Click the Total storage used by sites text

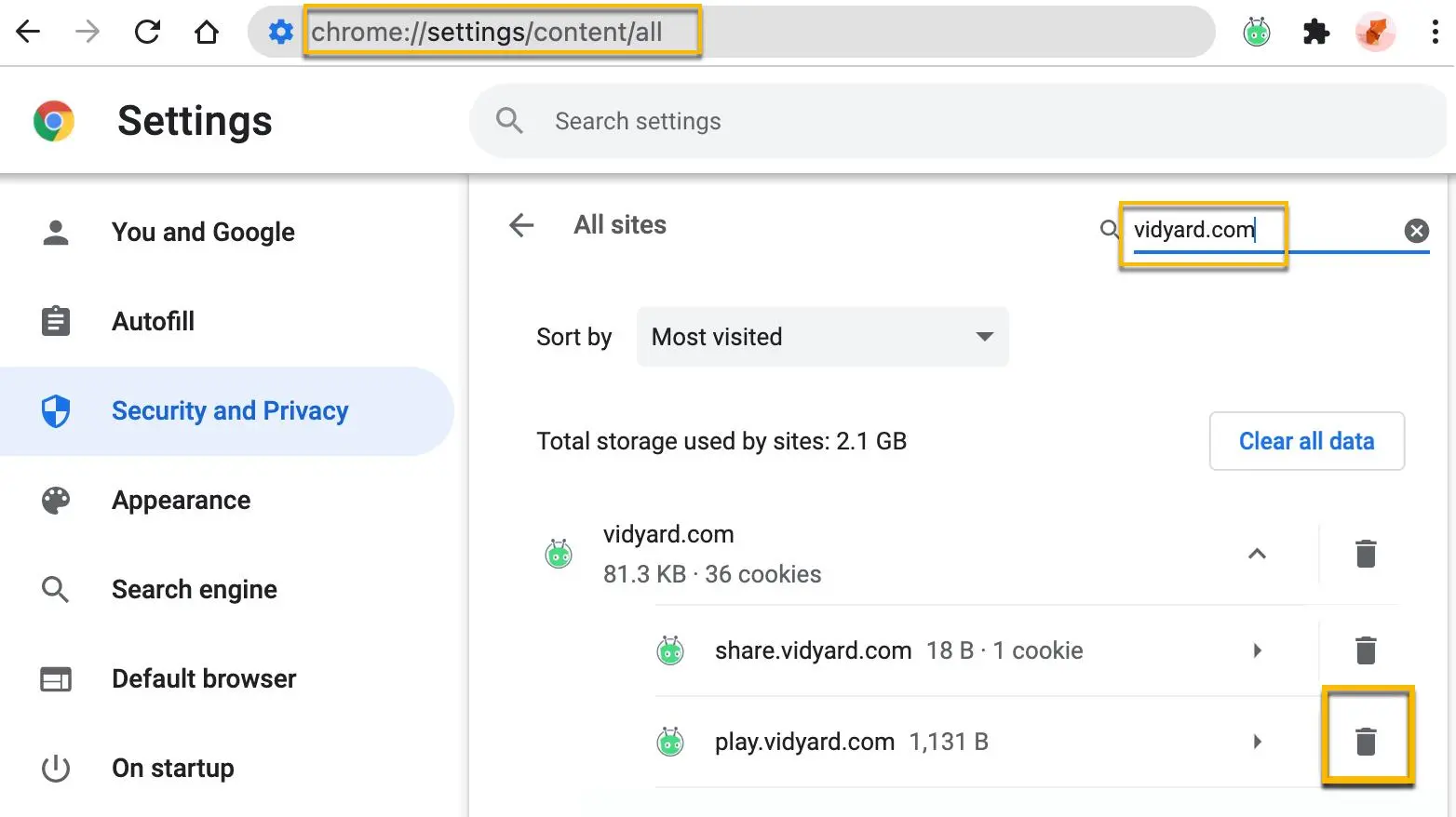click(x=721, y=441)
